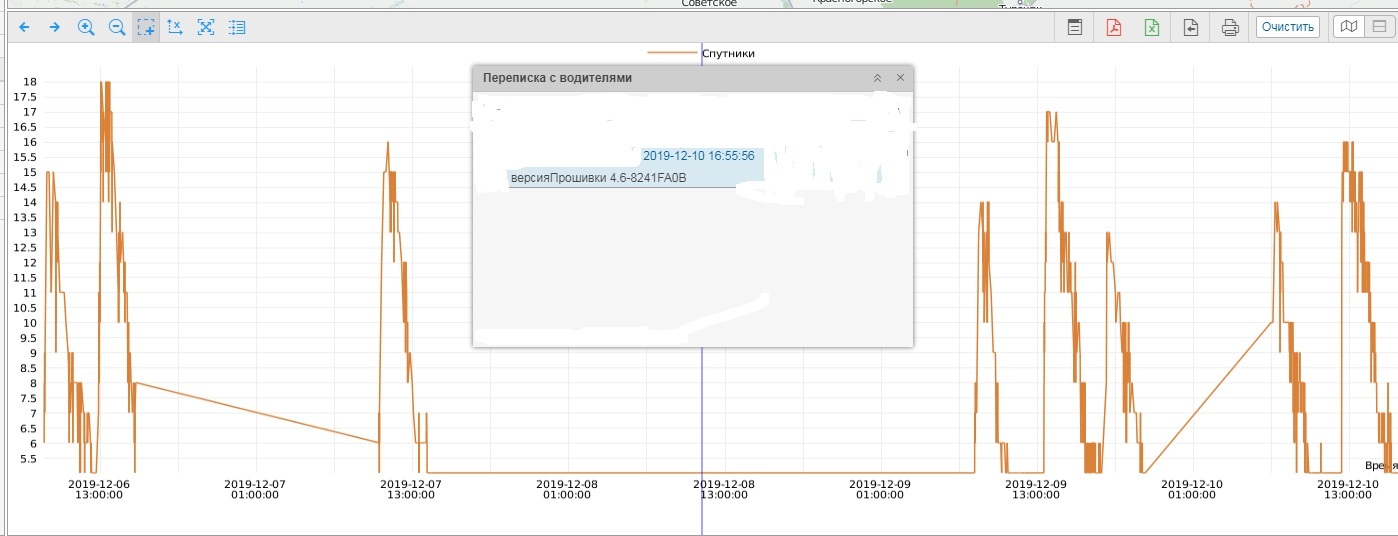
Task: Export the chart to PDF
Action: [1114, 27]
